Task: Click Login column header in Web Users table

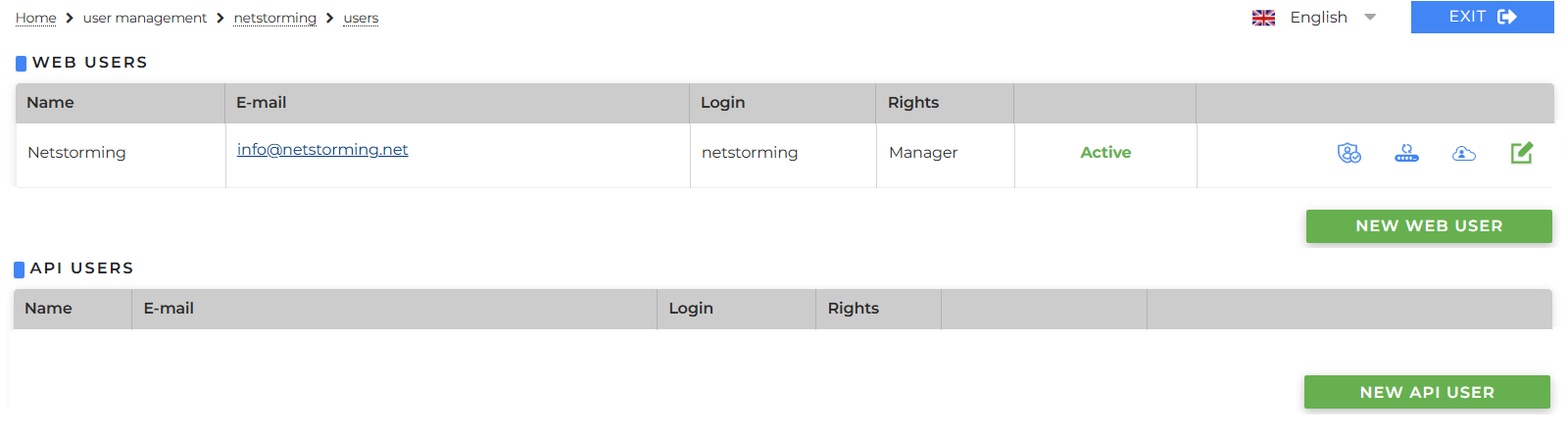Action: (723, 103)
